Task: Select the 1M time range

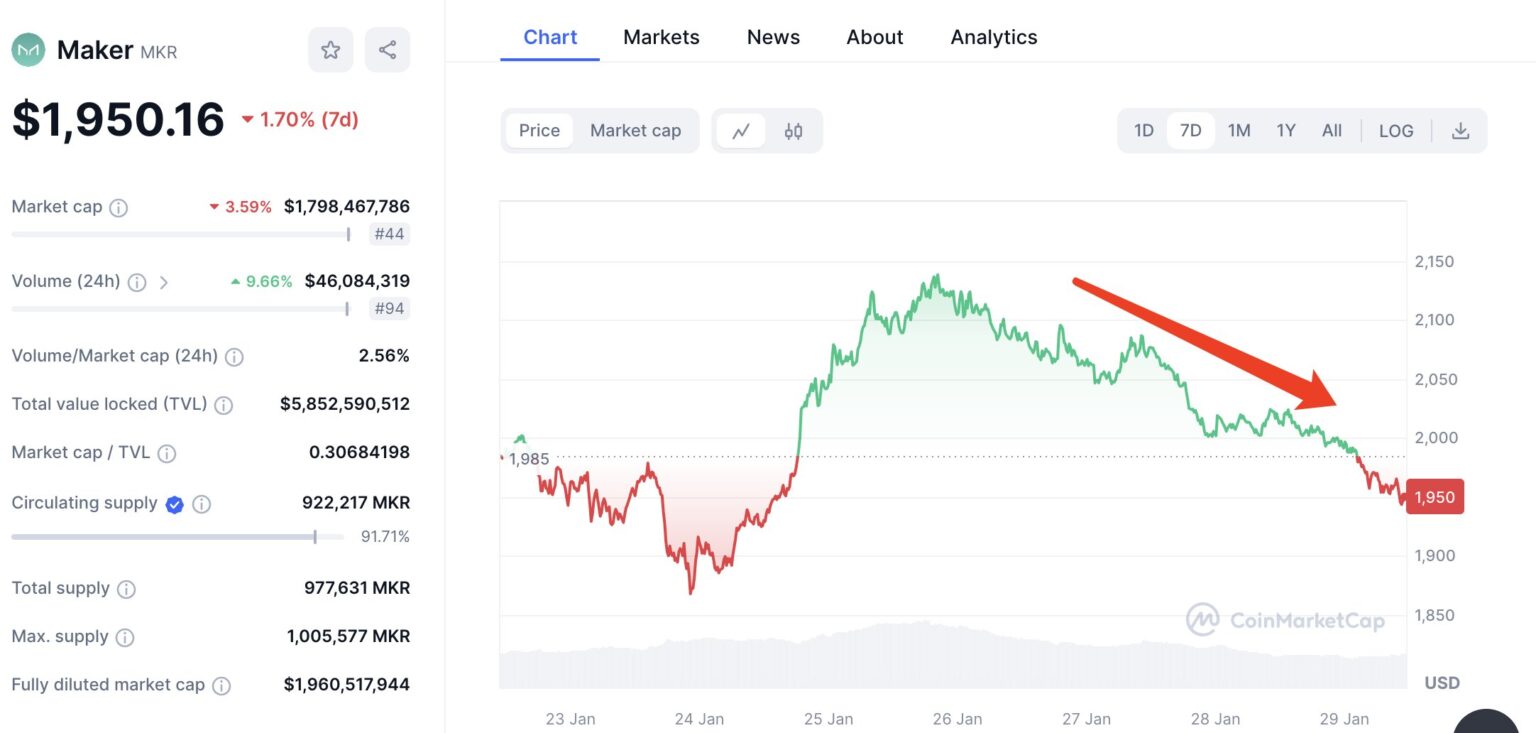Action: (x=1239, y=131)
